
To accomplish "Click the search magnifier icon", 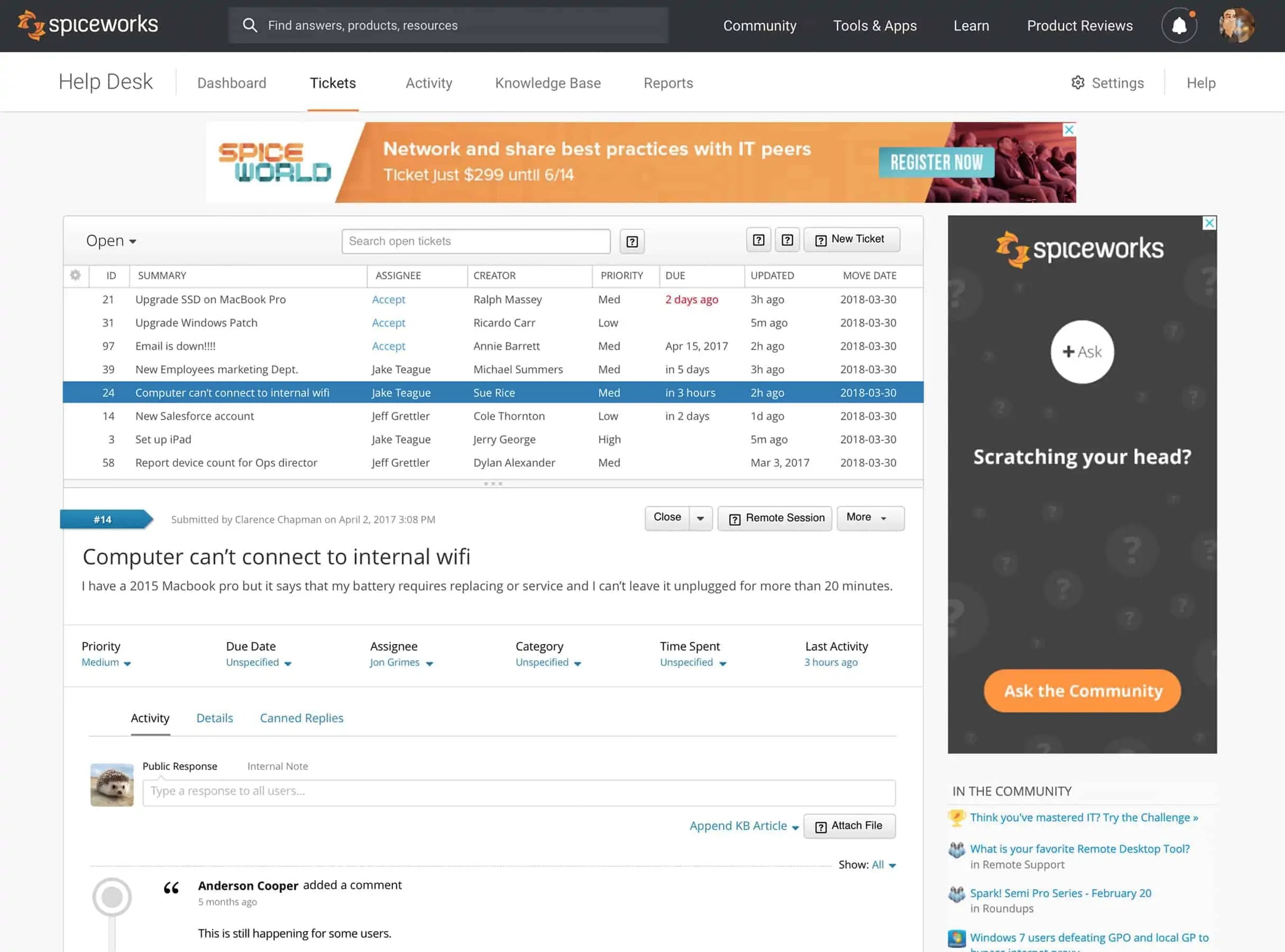I will tap(250, 25).
